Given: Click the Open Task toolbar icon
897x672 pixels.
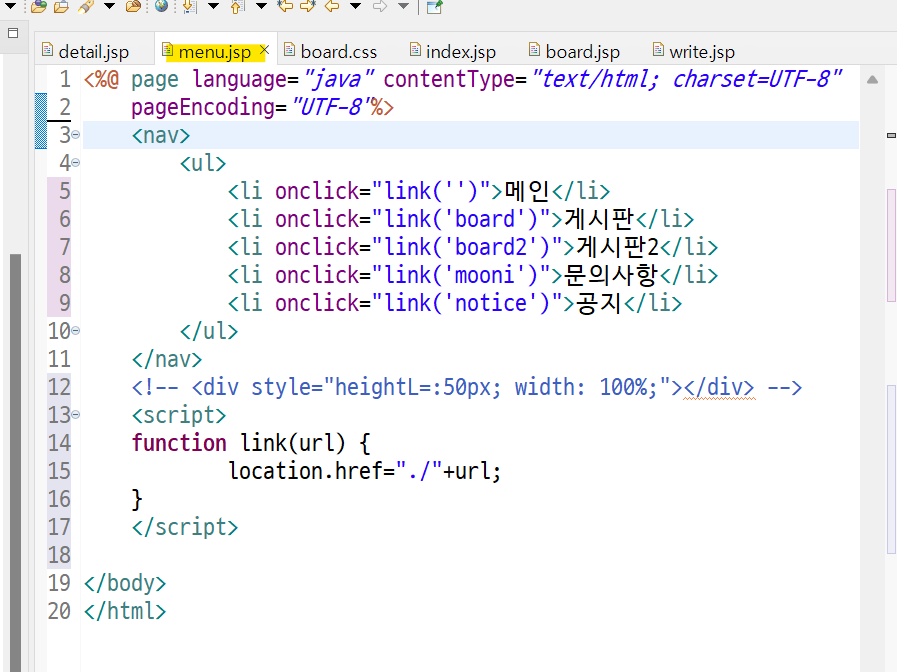Looking at the screenshot, I should [61, 6].
